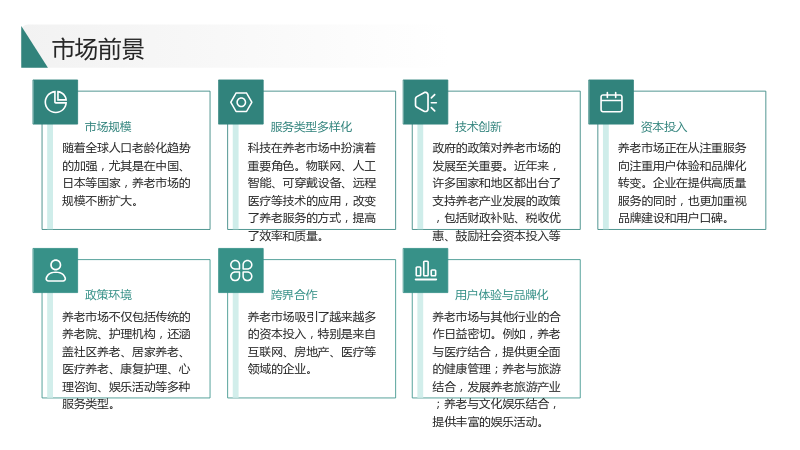This screenshot has width=800, height=450.
Task: Click the 市场规模 heading
Action: [x=108, y=127]
